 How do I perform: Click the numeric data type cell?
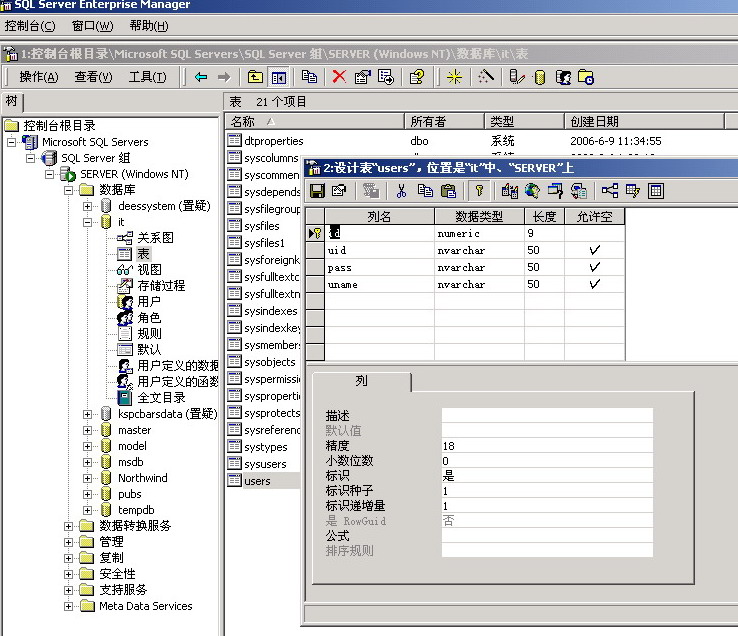coord(479,233)
